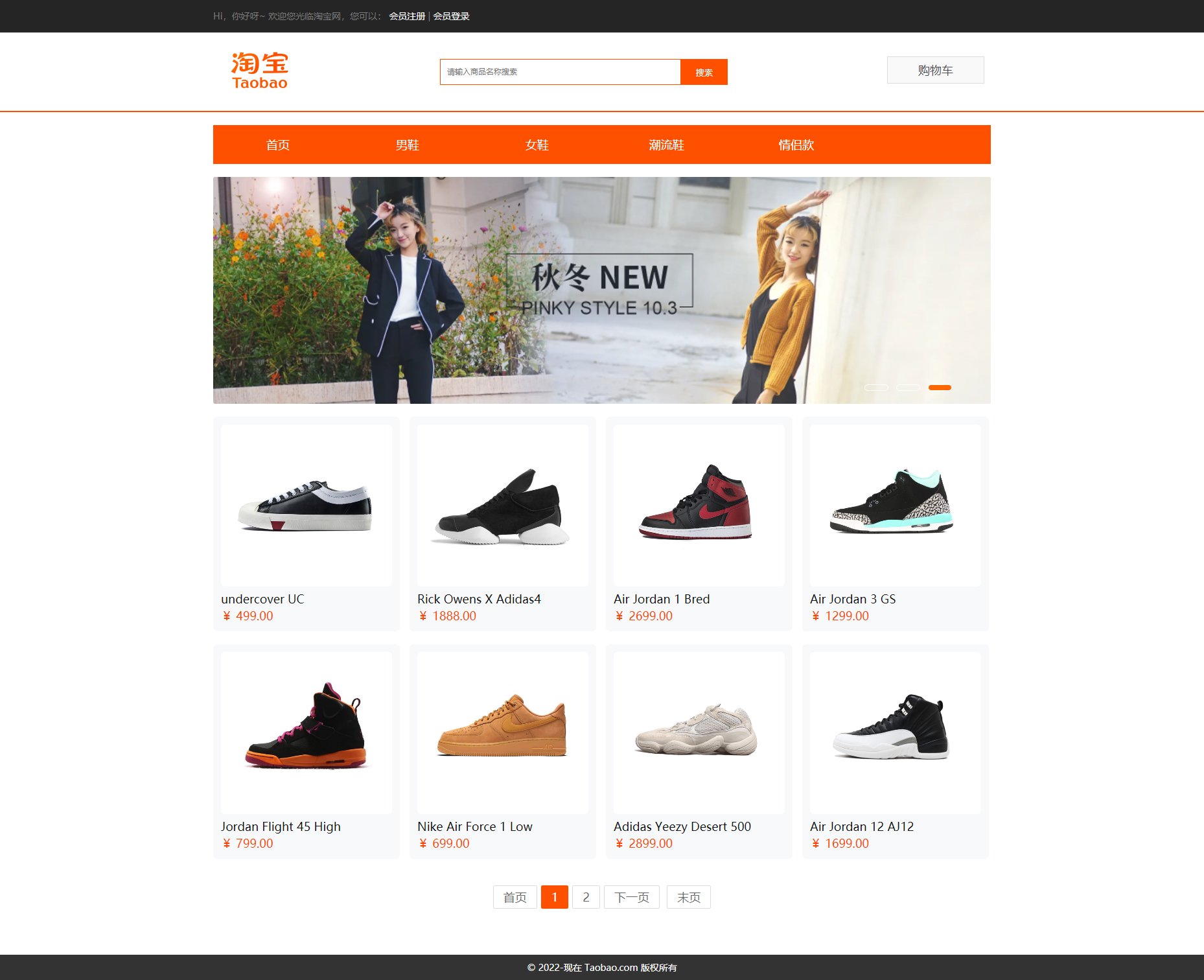
Task: Click the Rick Owens X Adidas4 title
Action: 479,599
